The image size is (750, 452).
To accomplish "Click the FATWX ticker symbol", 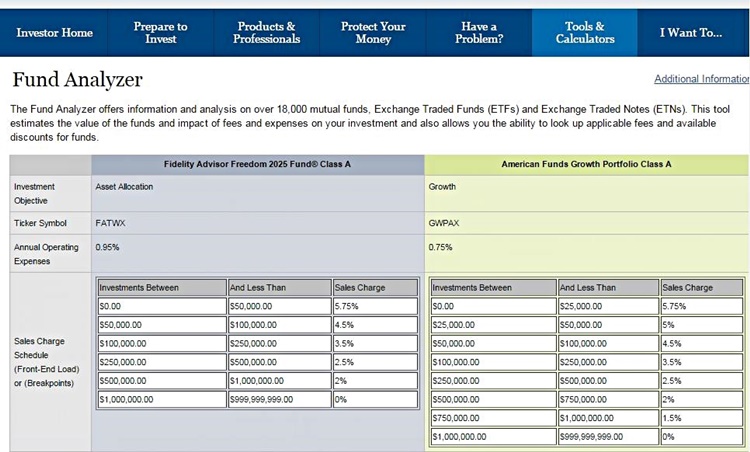I will pyautogui.click(x=110, y=223).
